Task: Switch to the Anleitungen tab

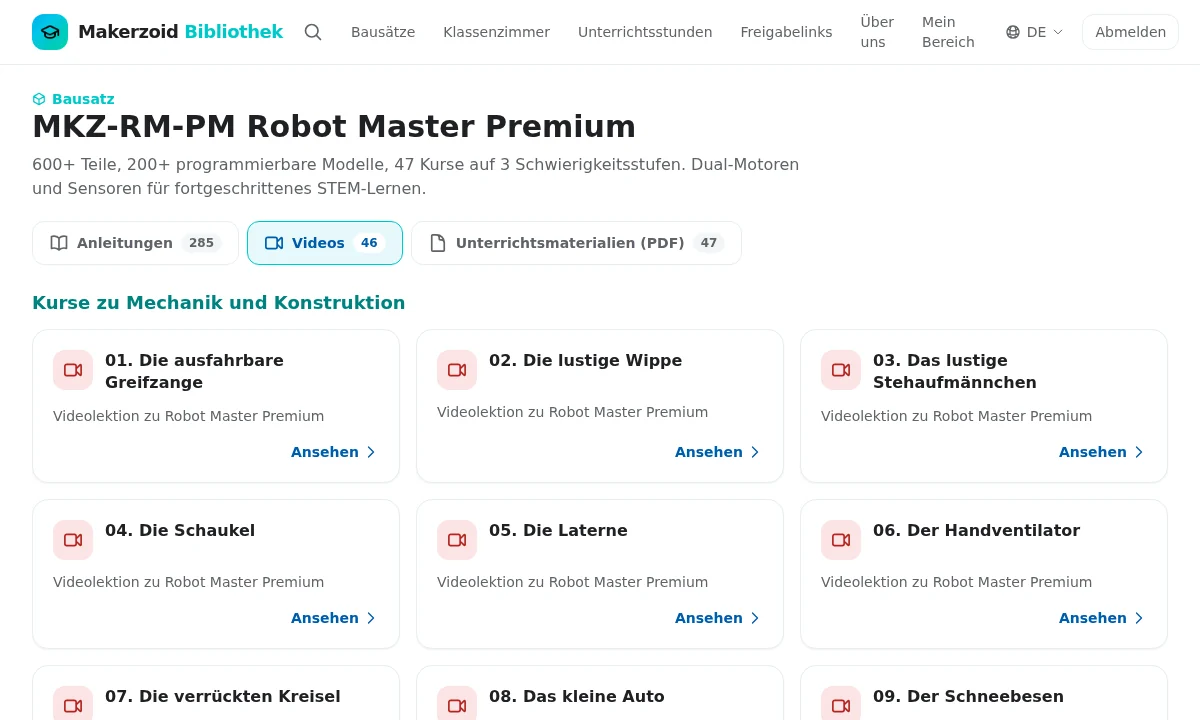Action: click(135, 243)
